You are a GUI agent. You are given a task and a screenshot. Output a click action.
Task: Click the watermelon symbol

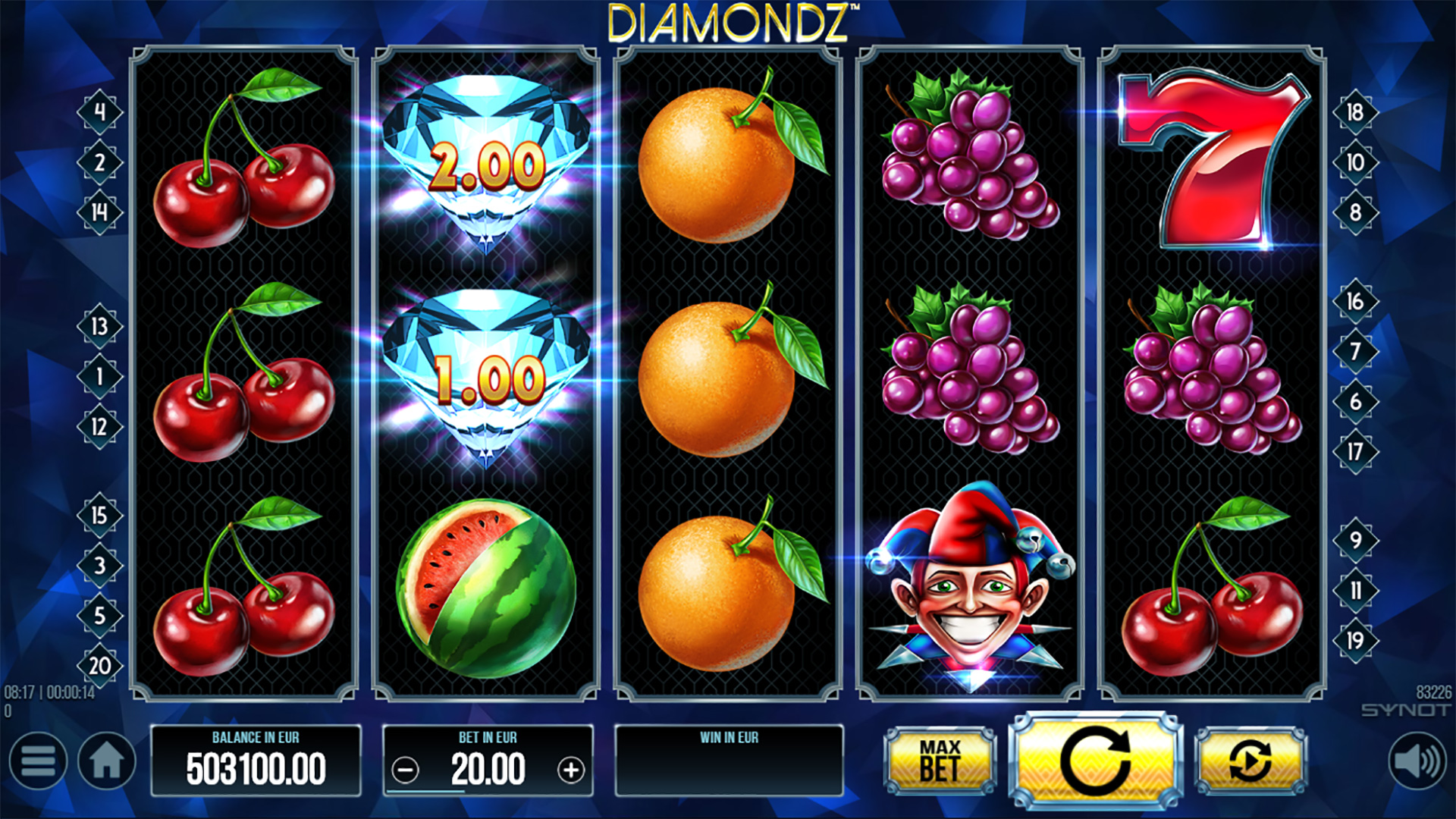[x=486, y=588]
